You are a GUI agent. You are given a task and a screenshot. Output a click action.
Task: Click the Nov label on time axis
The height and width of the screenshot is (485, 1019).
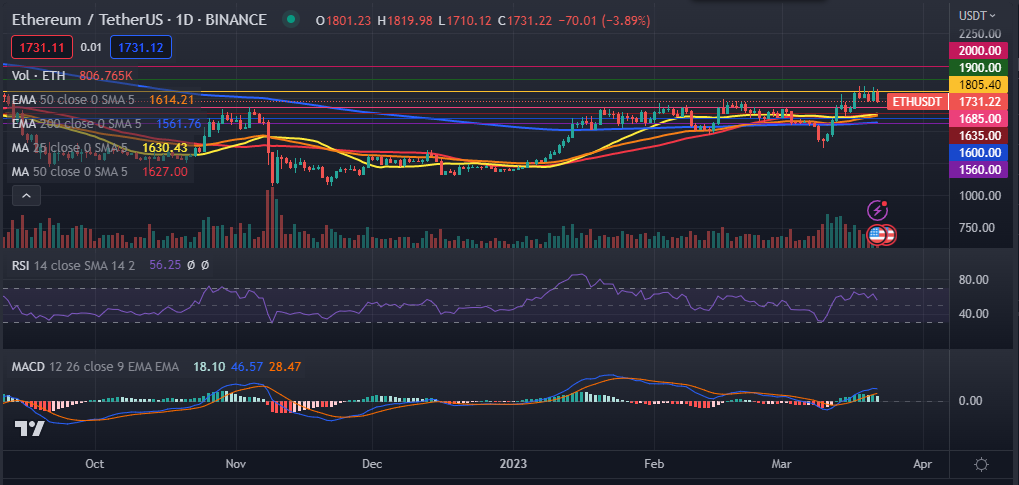235,464
